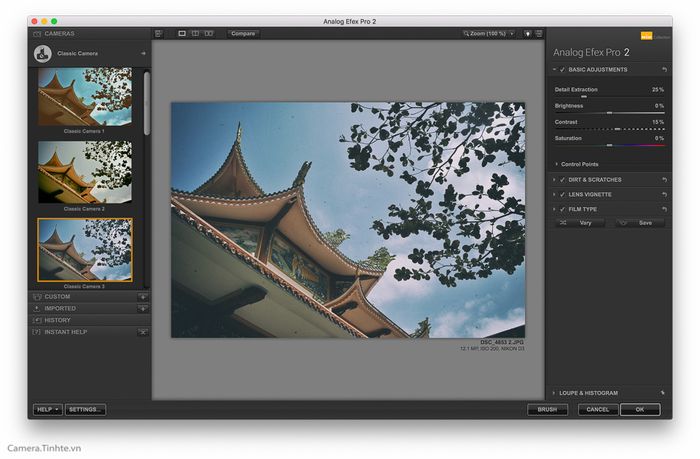Click the presets list scrollbar
700x459 pixels.
tap(147, 103)
